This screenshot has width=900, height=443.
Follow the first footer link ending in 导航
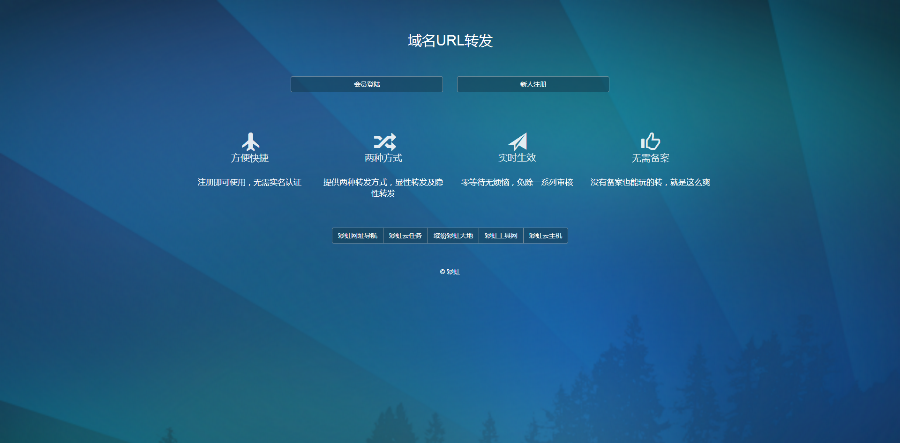(x=358, y=236)
